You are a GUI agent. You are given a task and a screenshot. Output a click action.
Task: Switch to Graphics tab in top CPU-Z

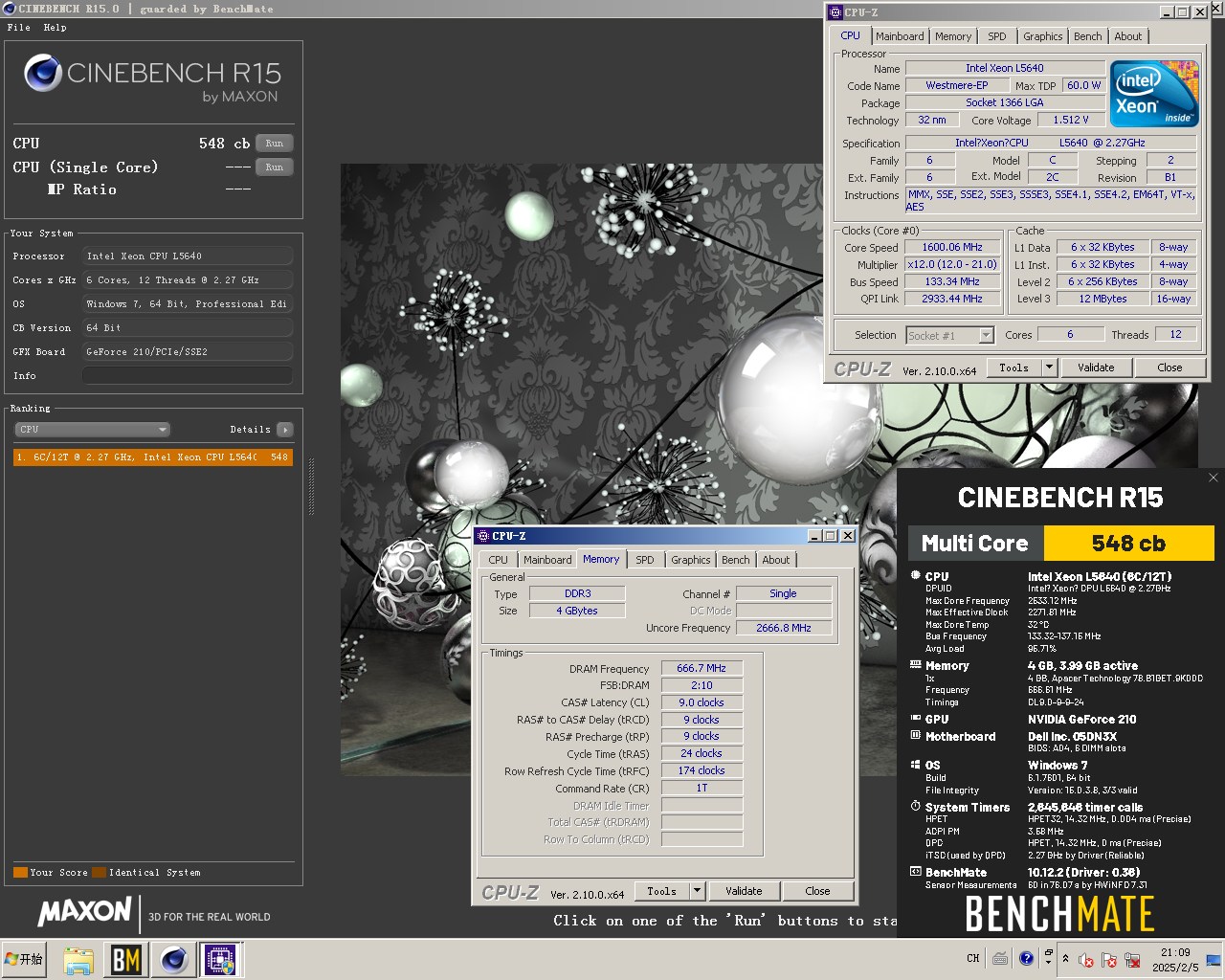point(1042,36)
